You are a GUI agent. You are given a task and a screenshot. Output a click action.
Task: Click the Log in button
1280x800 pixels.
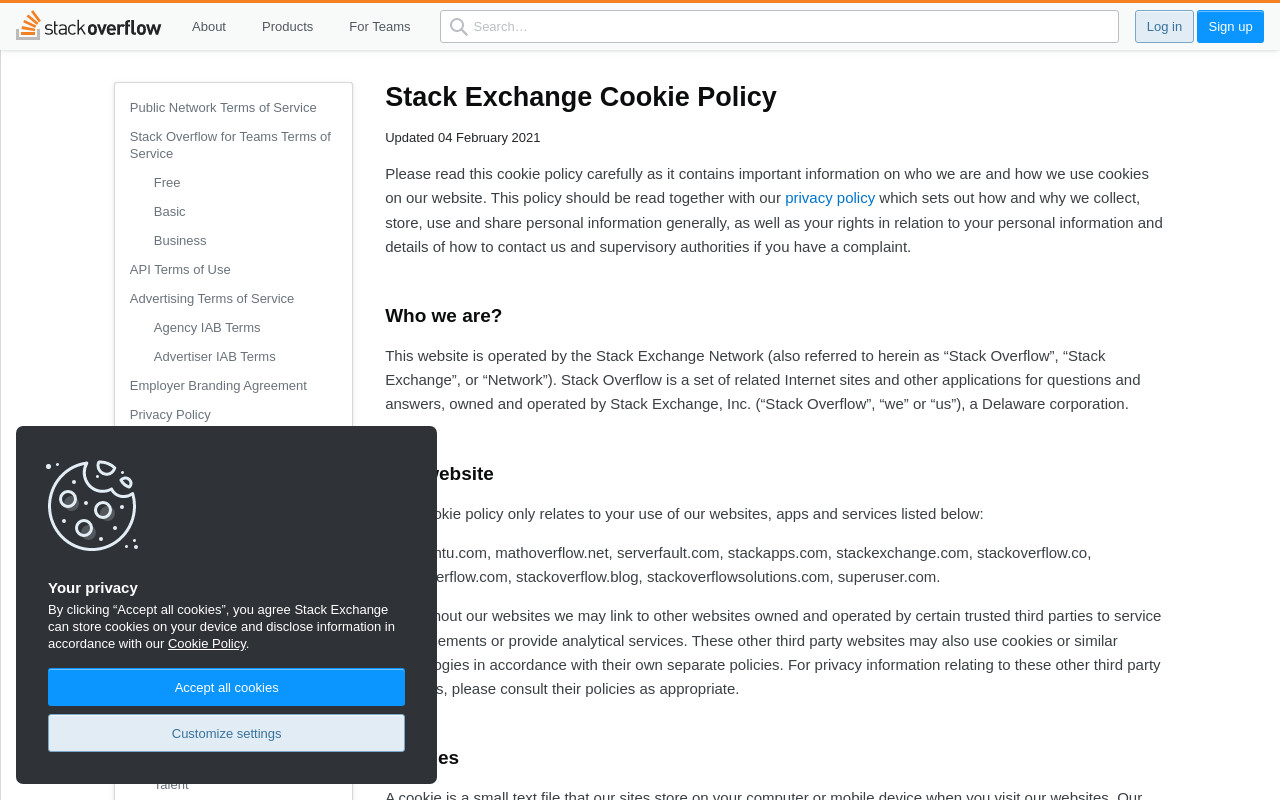[x=1164, y=27]
